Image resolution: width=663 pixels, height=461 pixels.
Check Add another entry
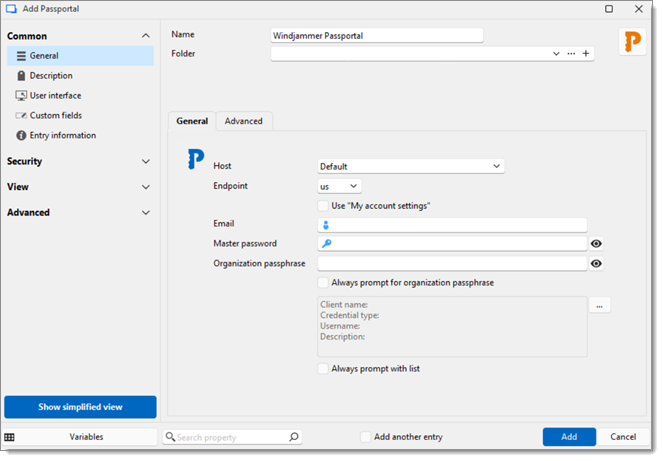[366, 437]
